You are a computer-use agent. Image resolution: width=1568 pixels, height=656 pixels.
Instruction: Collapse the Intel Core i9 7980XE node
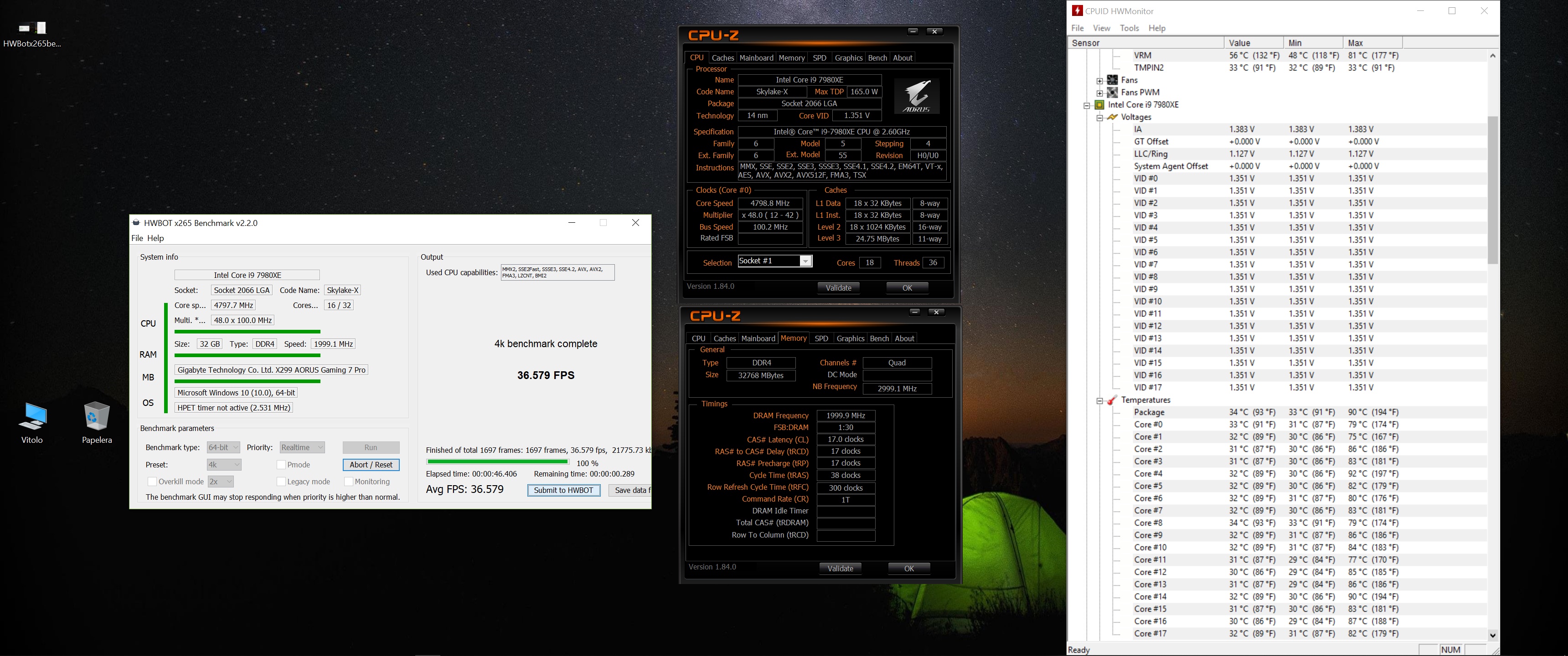click(x=1087, y=105)
